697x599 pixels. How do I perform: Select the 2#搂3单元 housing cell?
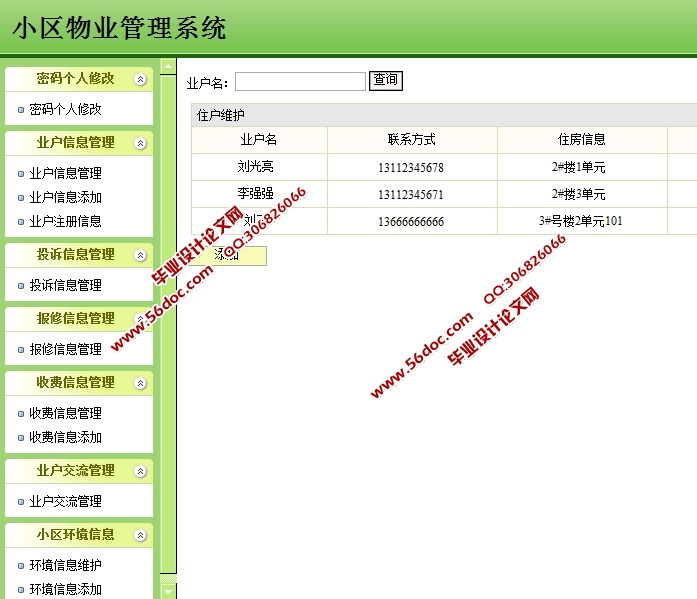pyautogui.click(x=582, y=194)
